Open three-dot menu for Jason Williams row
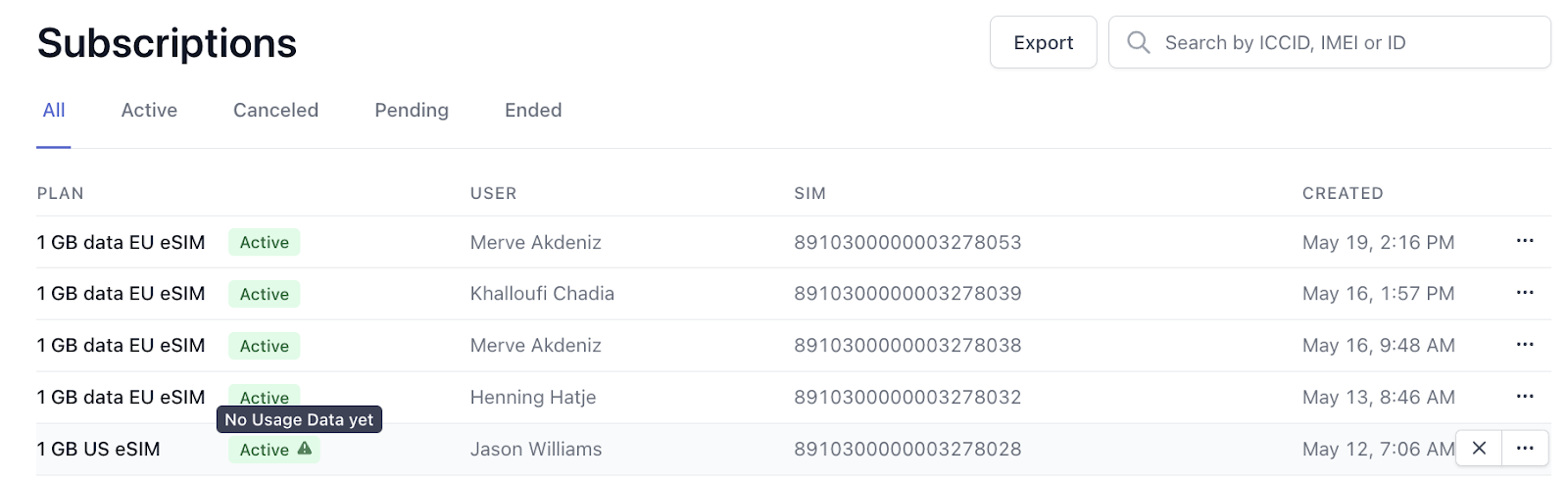The height and width of the screenshot is (479, 1568). coord(1525,449)
